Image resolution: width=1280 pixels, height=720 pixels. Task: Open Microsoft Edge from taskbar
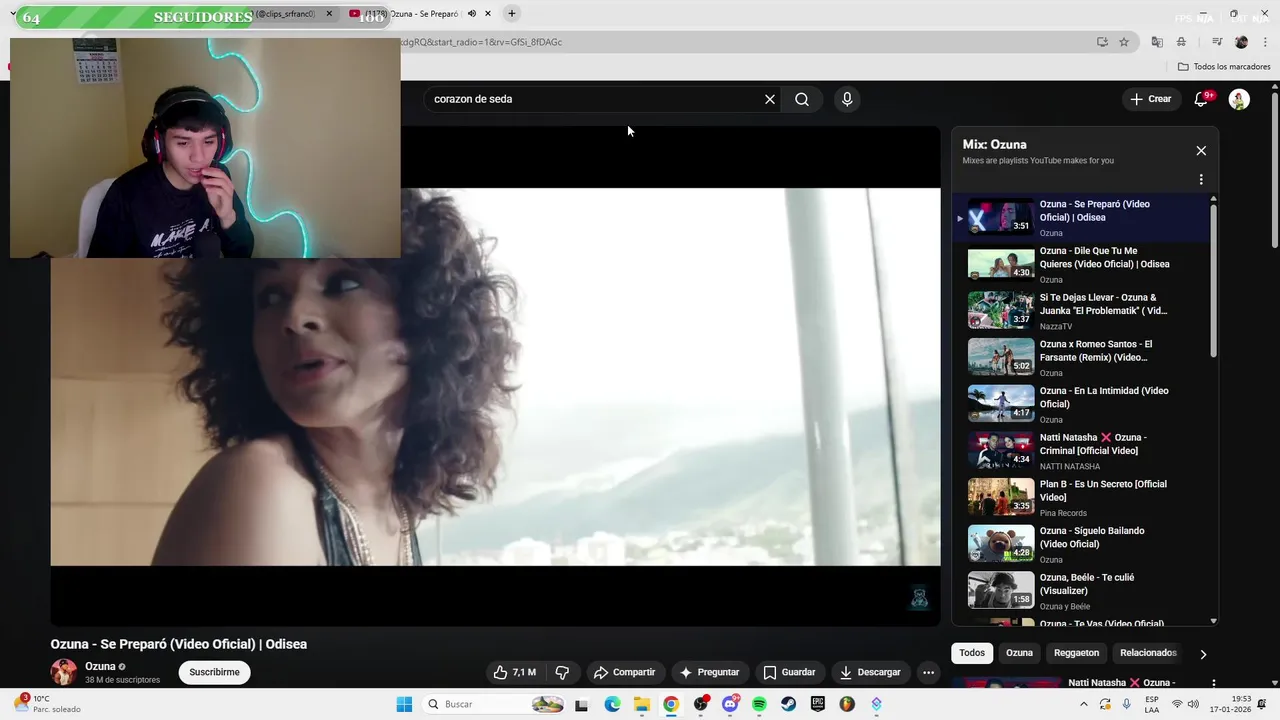pyautogui.click(x=612, y=704)
